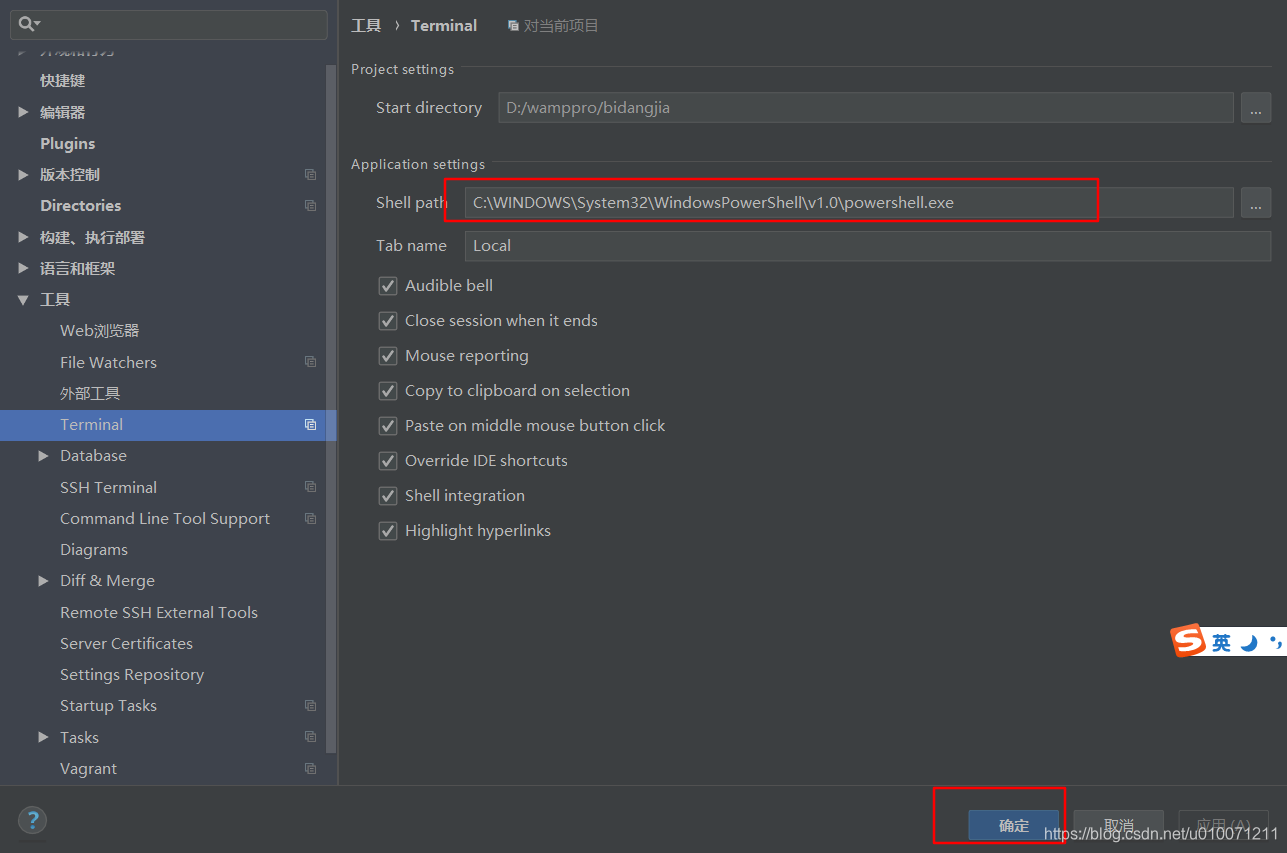Screen dimensions: 1287x853
Task: Select Directories in settings tree
Action: coord(80,205)
